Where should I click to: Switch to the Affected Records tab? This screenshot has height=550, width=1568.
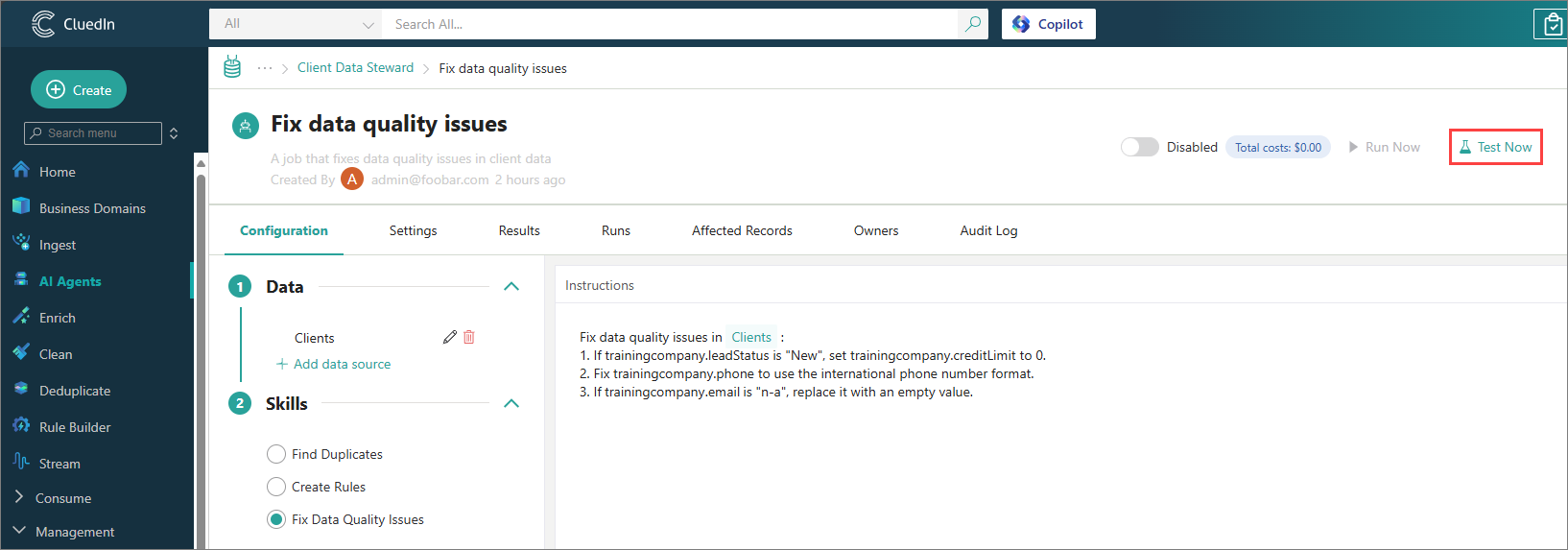(742, 230)
